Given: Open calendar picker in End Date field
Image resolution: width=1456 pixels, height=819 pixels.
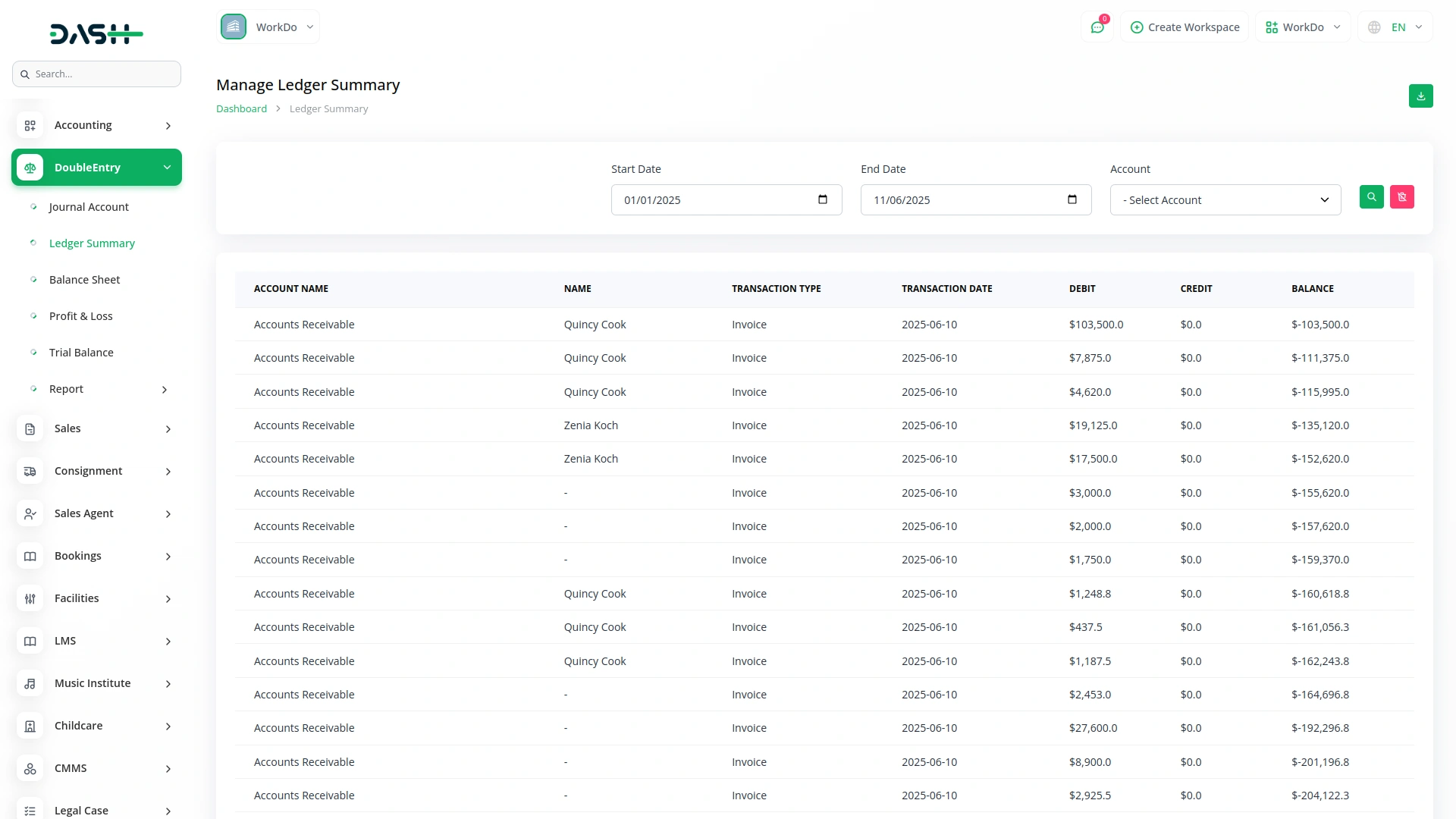Looking at the screenshot, I should (x=1072, y=199).
